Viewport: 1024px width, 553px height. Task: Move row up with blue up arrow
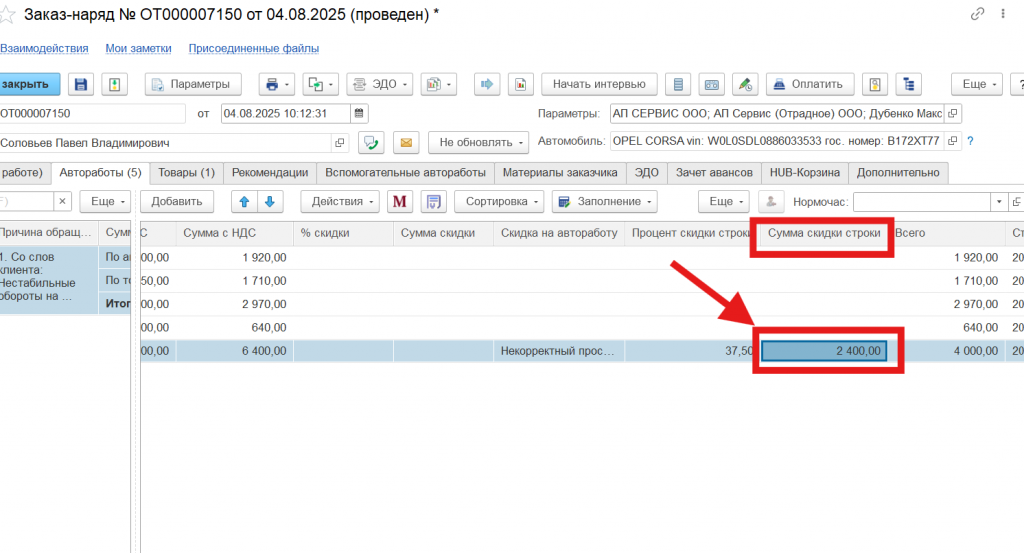pos(243,201)
